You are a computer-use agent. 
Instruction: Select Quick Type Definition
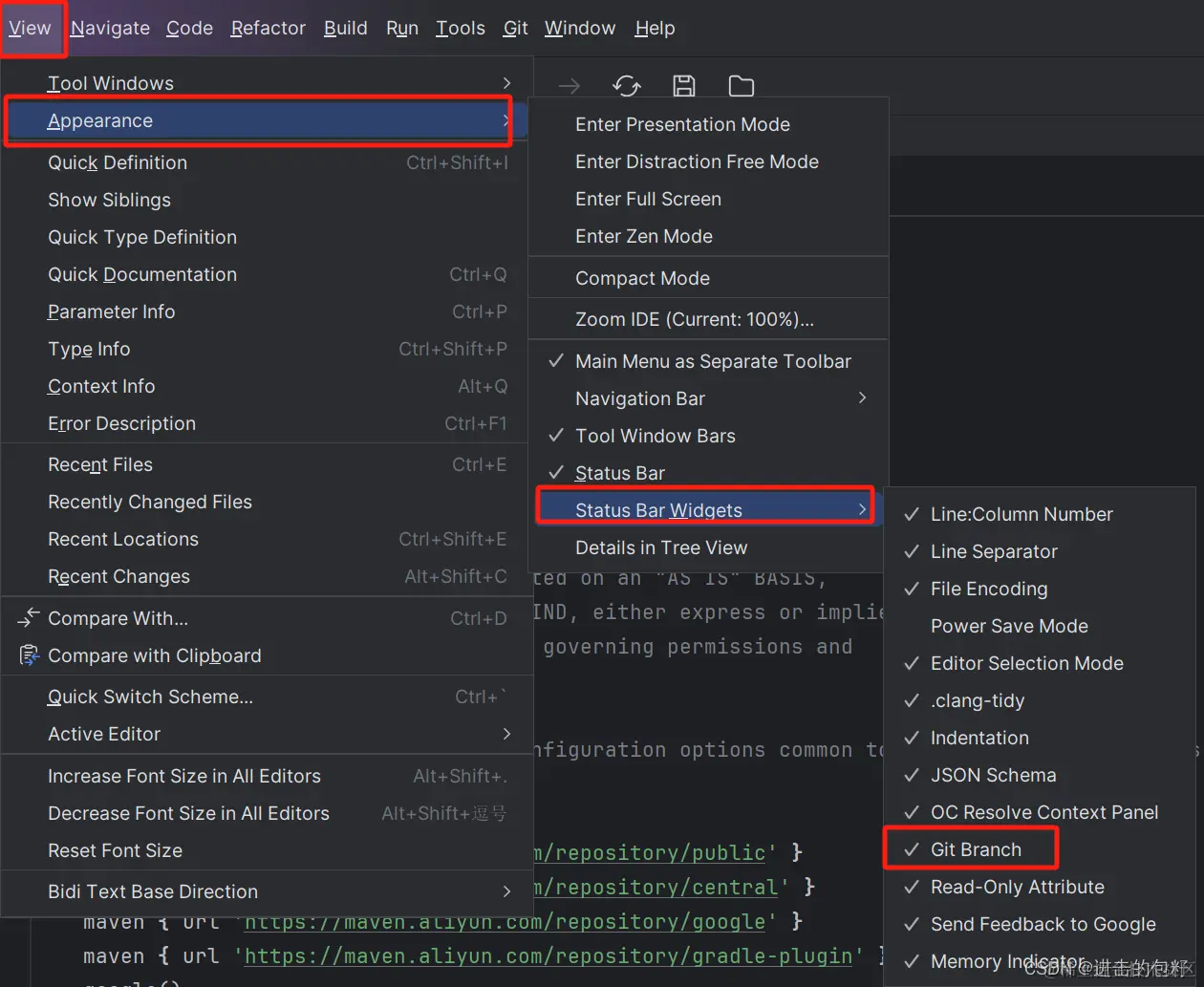coord(266,237)
